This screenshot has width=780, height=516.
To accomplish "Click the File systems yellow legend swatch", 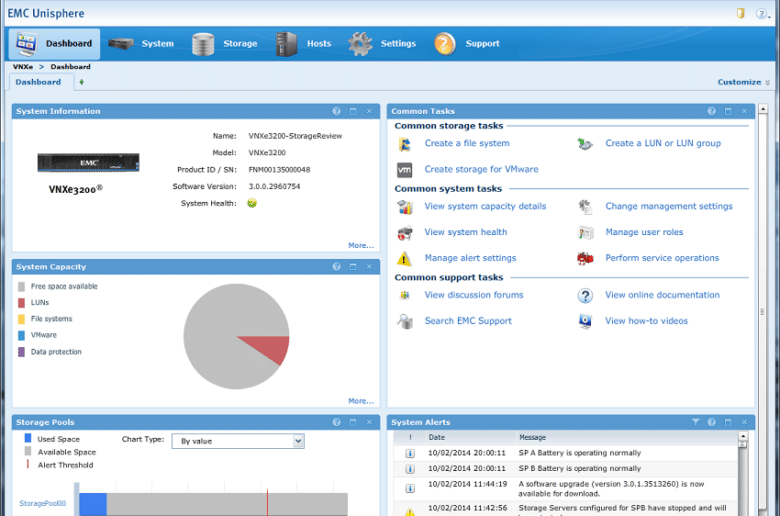I will [x=21, y=319].
